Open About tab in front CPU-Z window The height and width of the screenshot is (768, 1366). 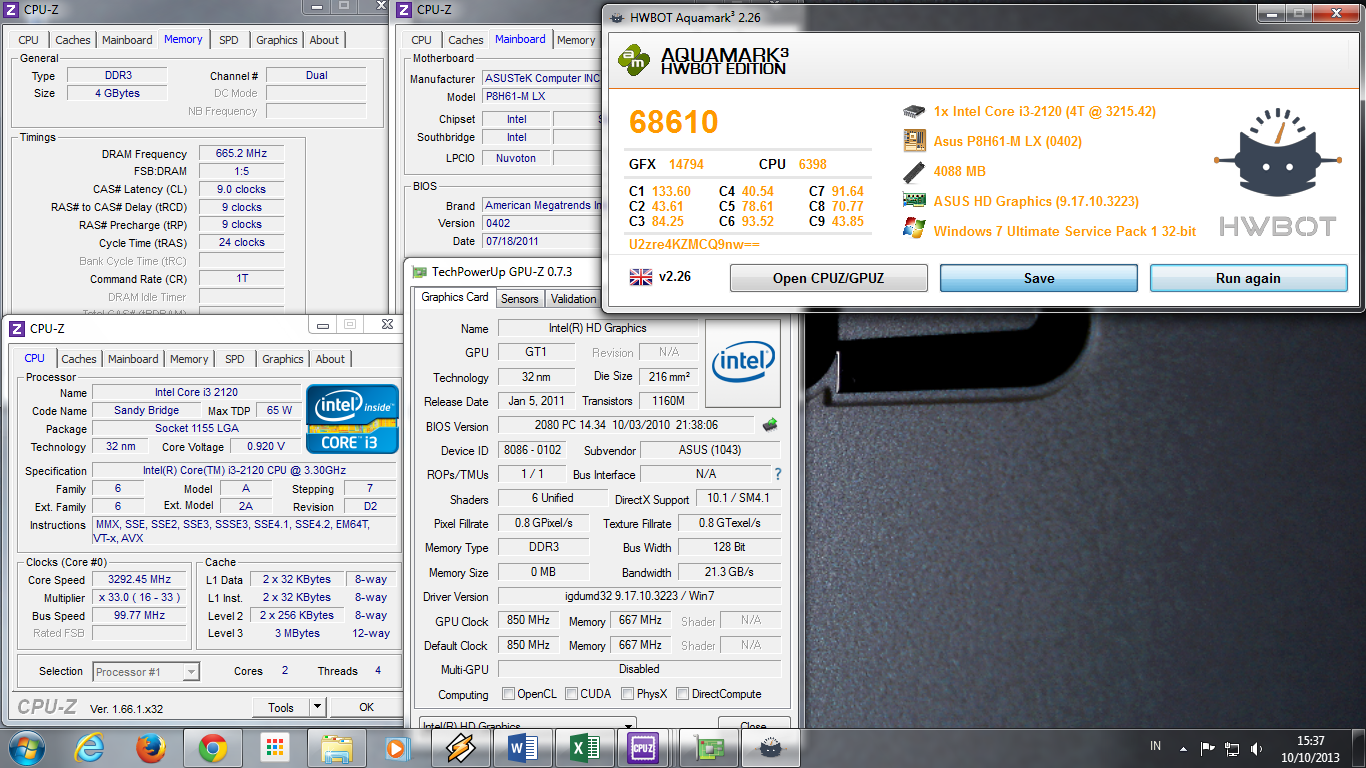(330, 359)
